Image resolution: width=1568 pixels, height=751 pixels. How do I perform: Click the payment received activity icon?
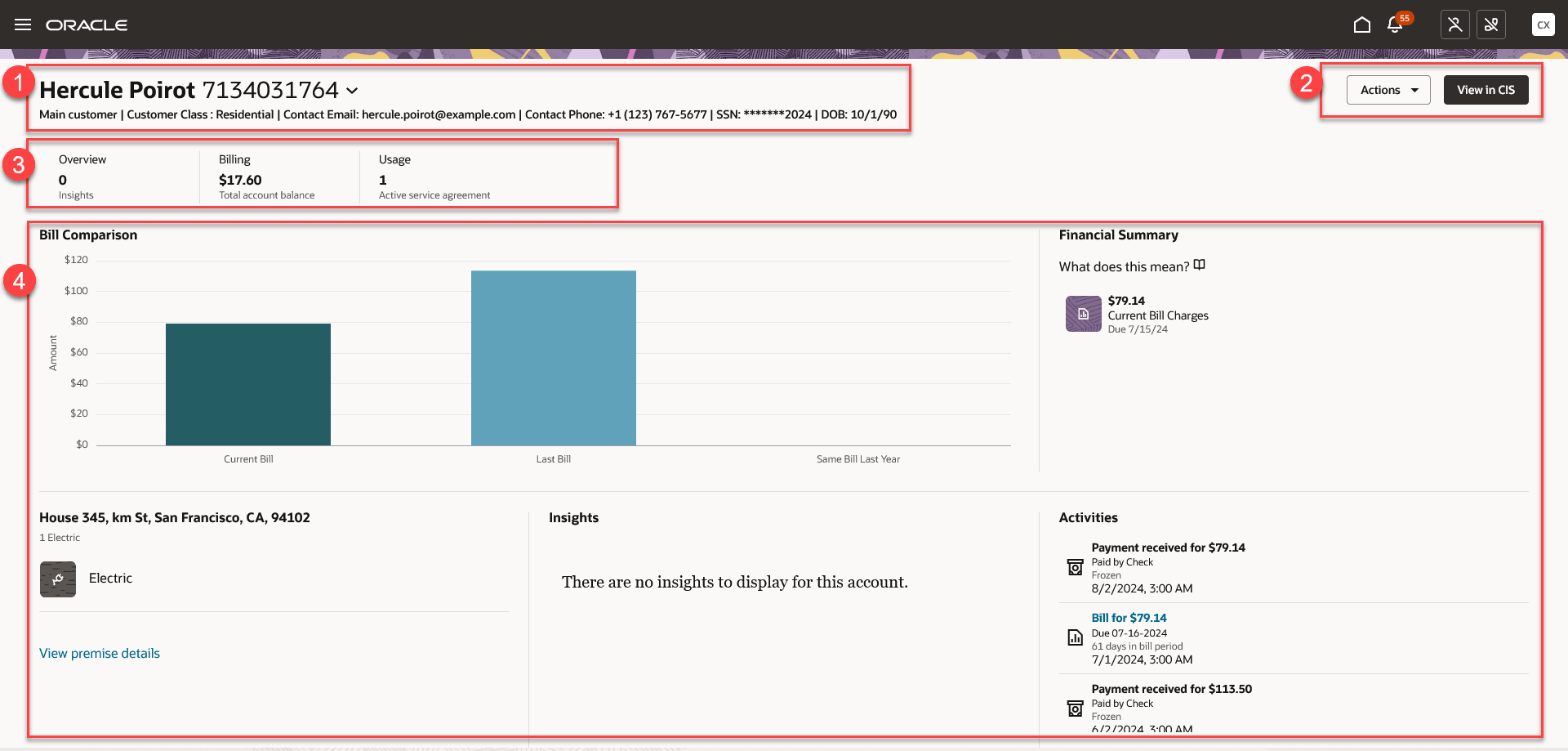1074,567
